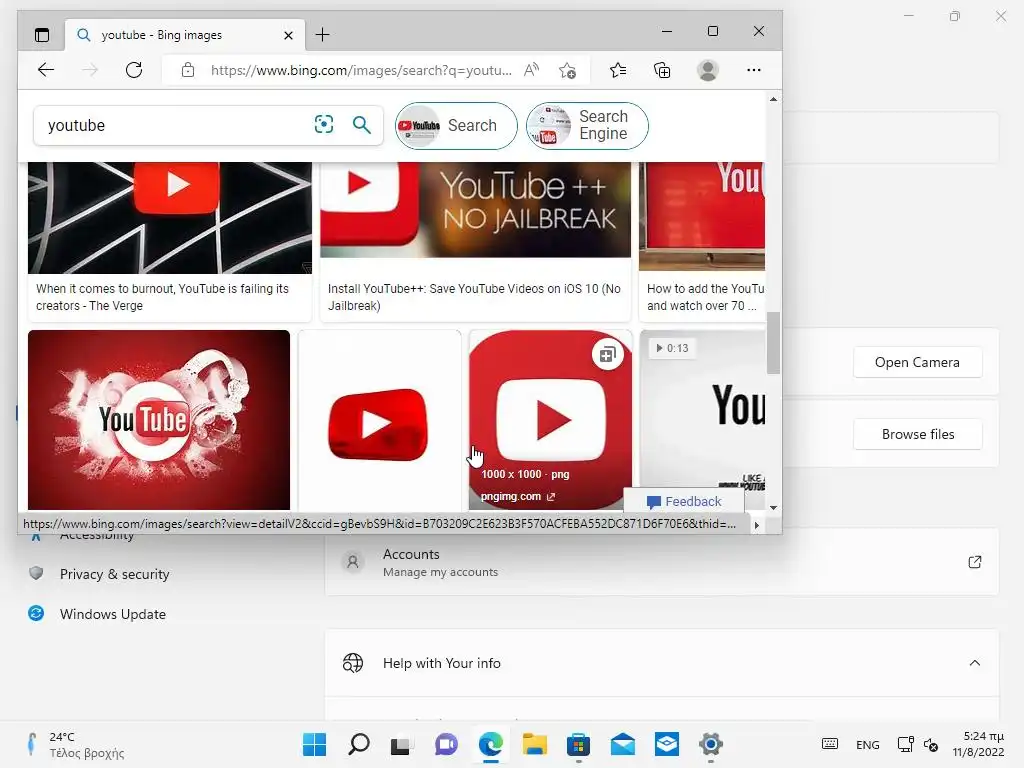
Task: Open the Read aloud icon in address bar
Action: (x=532, y=70)
